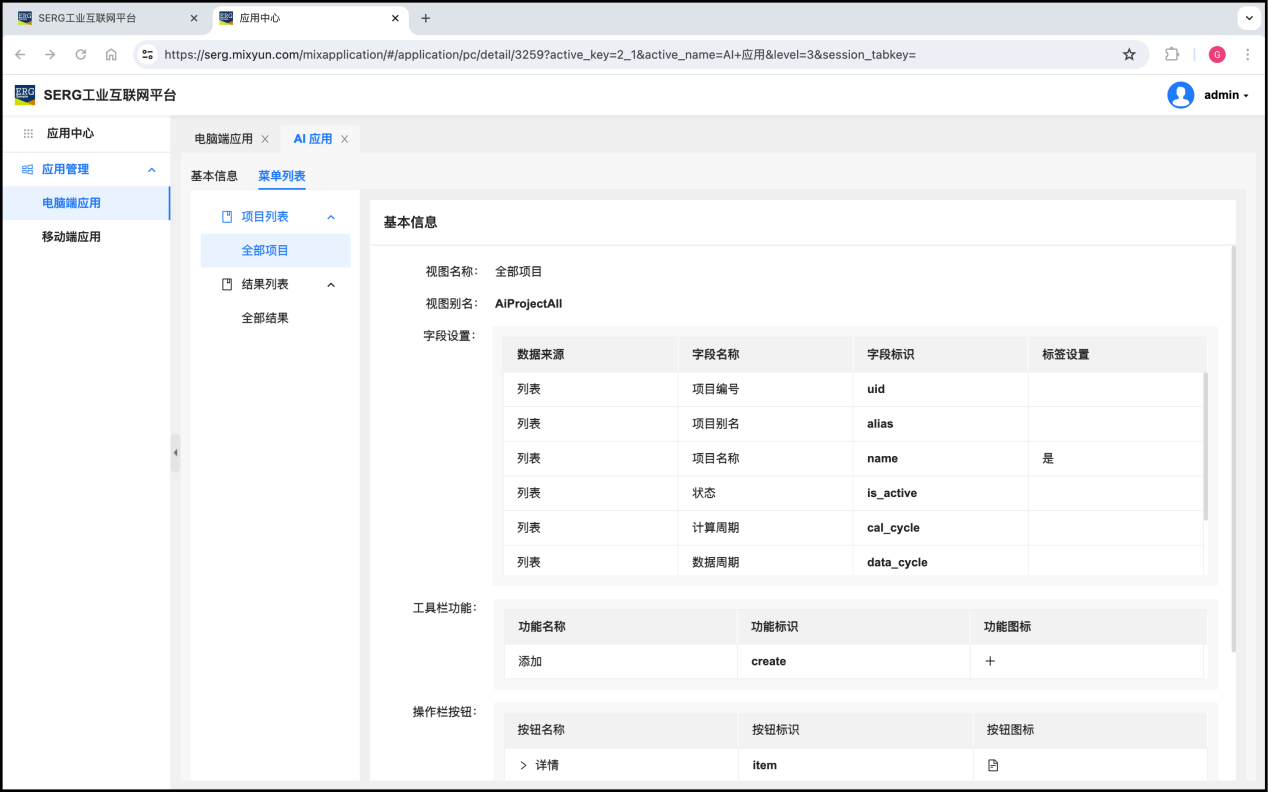
Task: Bookmark this page with star icon
Action: [1129, 55]
